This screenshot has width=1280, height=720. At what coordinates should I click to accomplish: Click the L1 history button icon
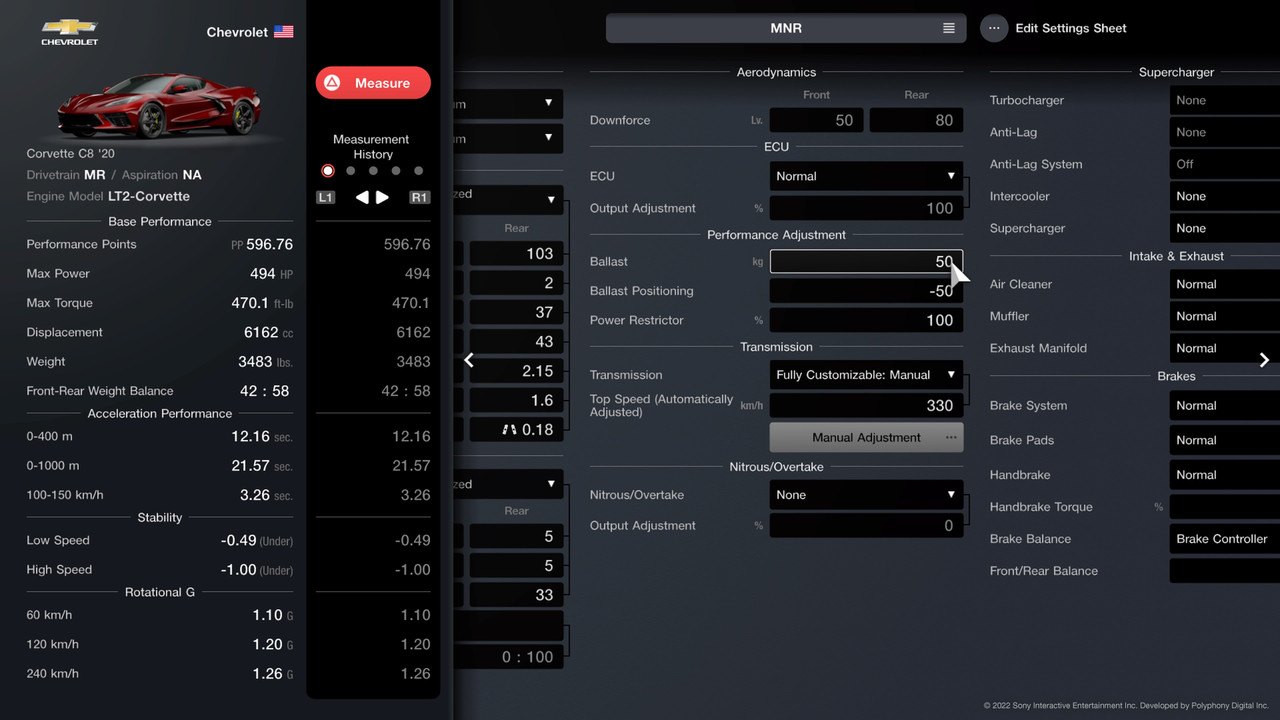pos(325,198)
